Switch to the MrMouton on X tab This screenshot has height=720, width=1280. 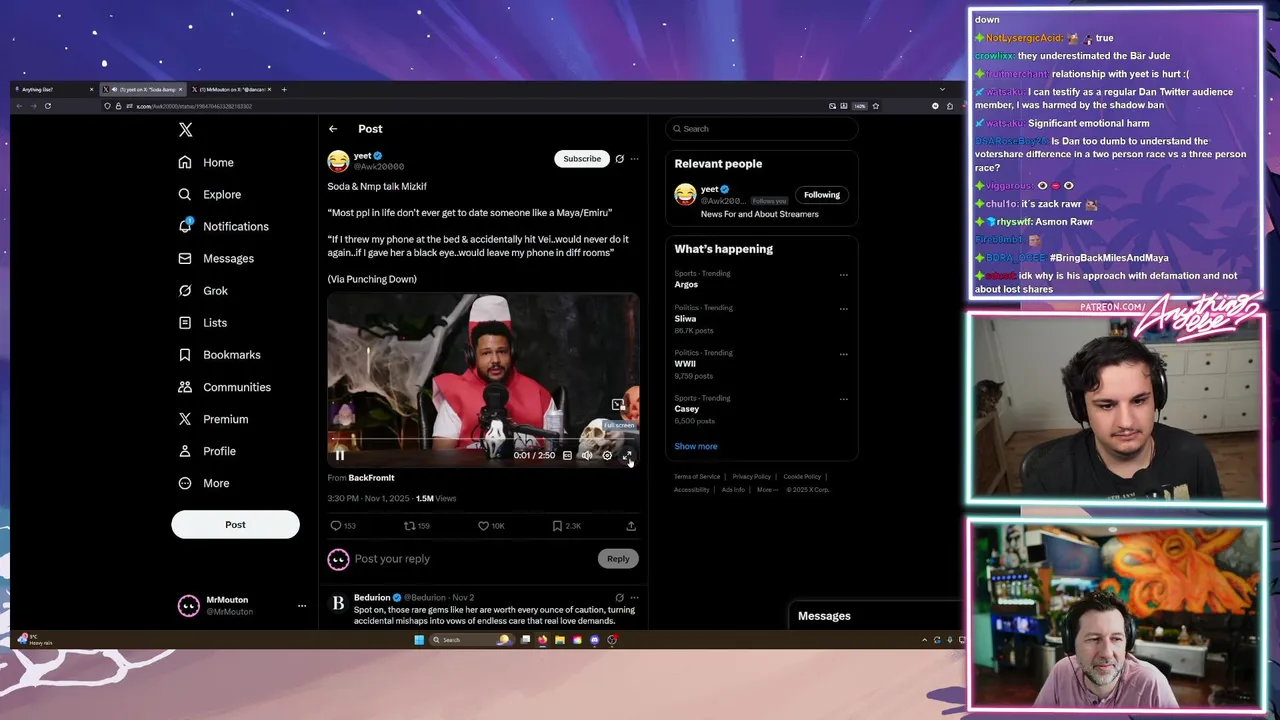coord(232,89)
